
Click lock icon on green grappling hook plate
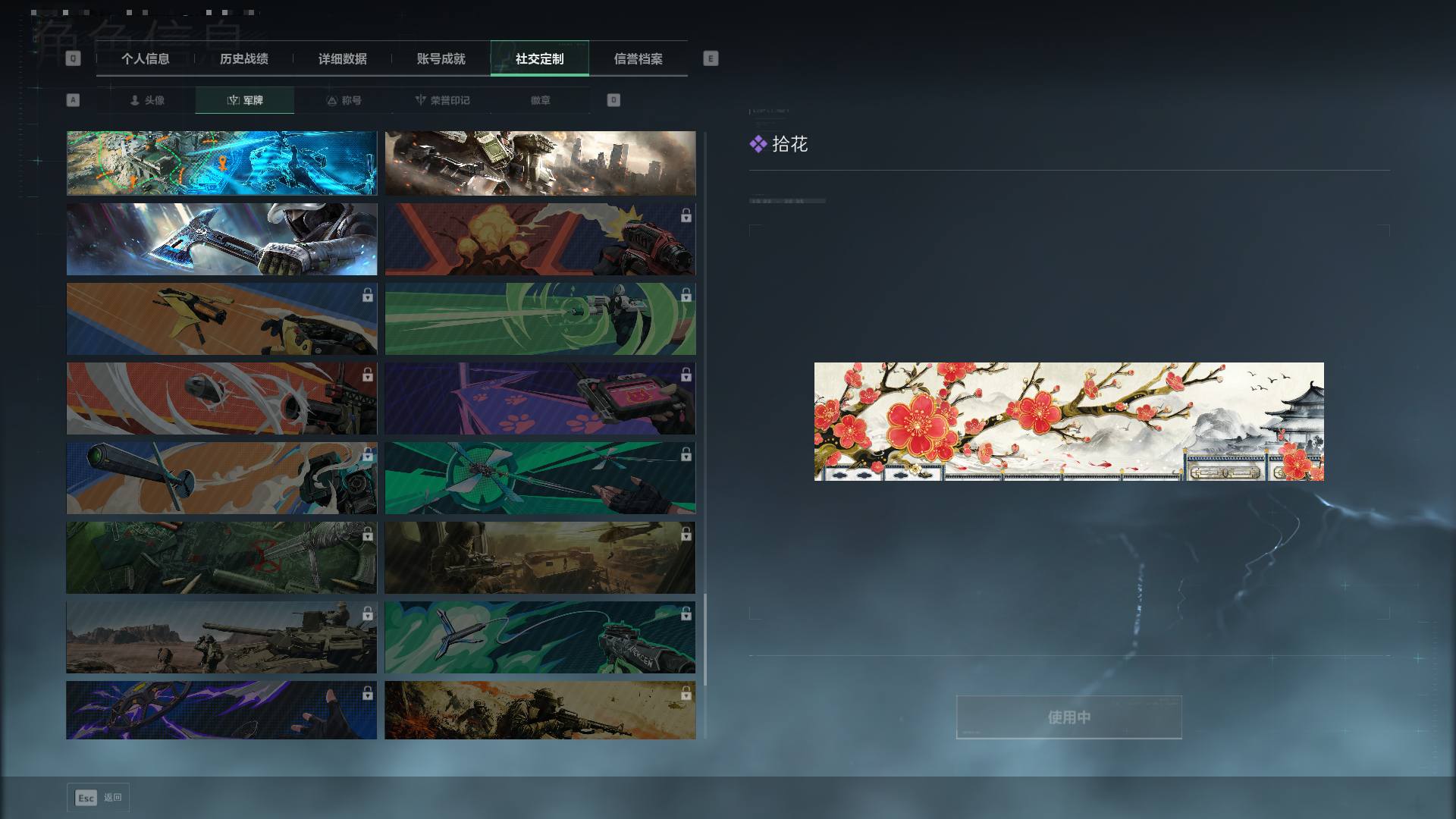[686, 613]
